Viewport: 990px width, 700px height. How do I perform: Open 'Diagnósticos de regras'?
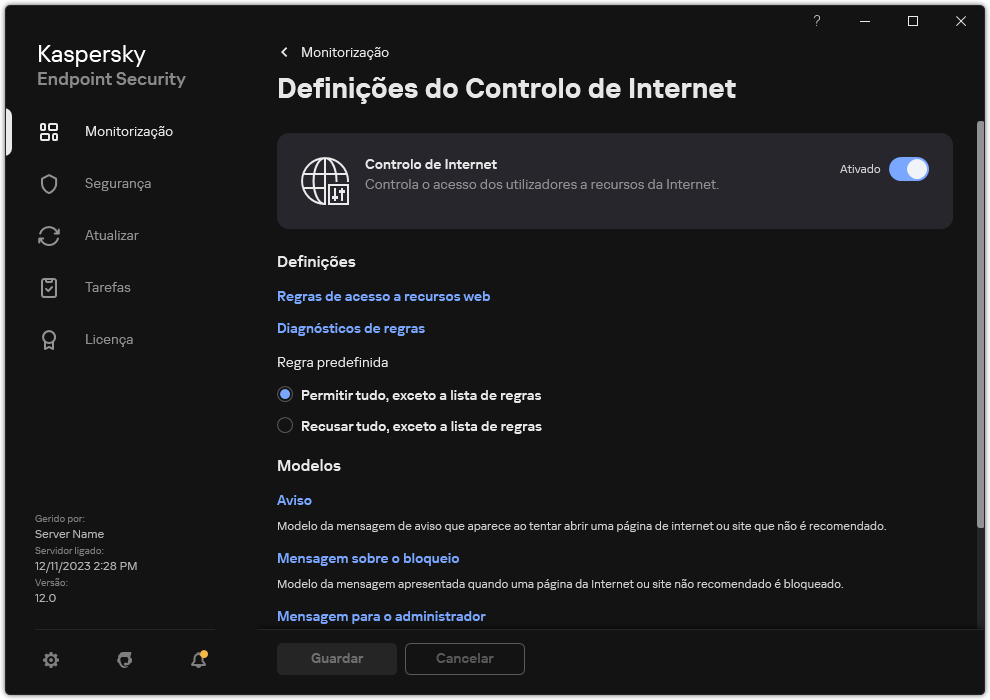coord(351,328)
